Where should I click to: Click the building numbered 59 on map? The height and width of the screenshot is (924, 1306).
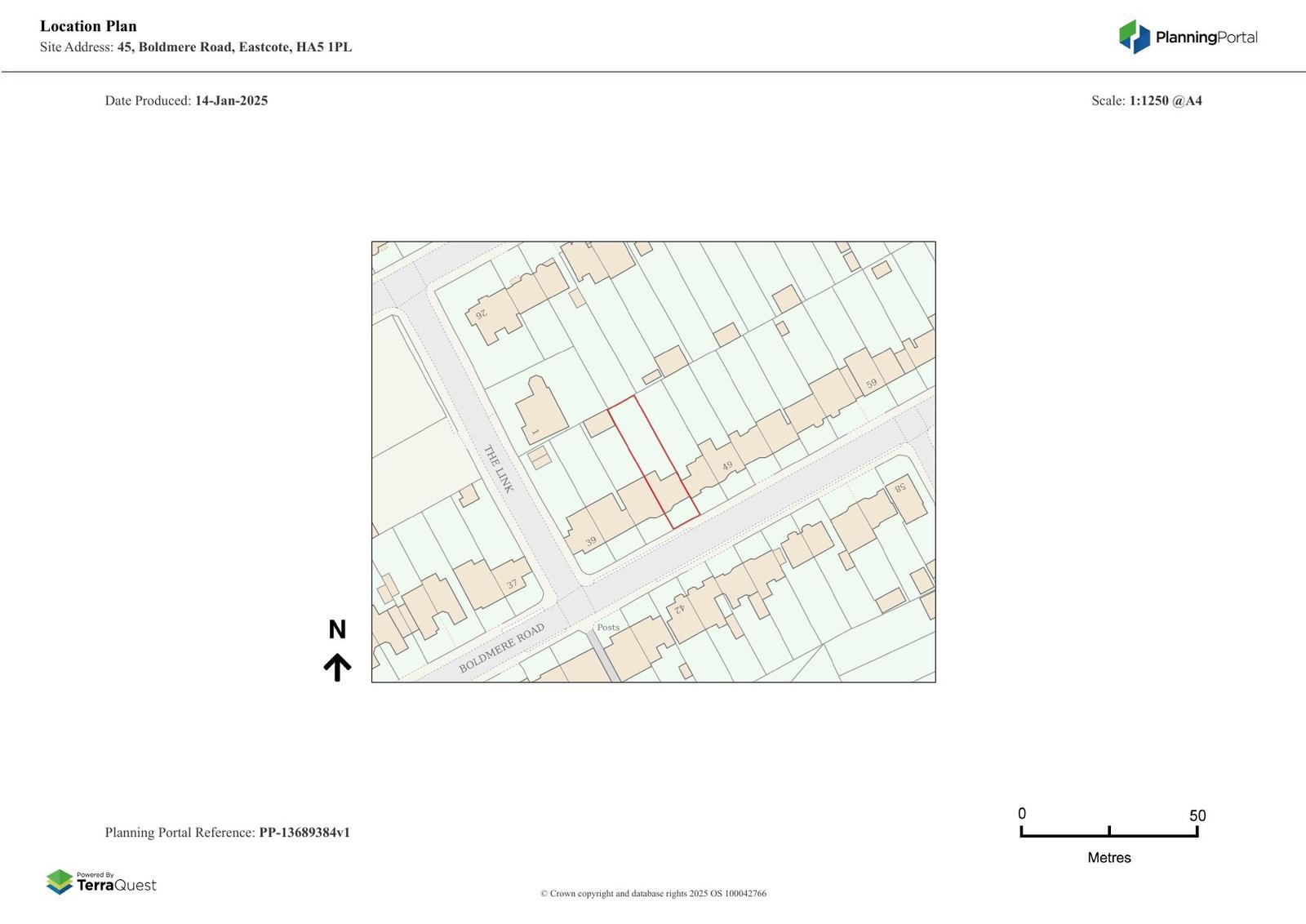[871, 383]
